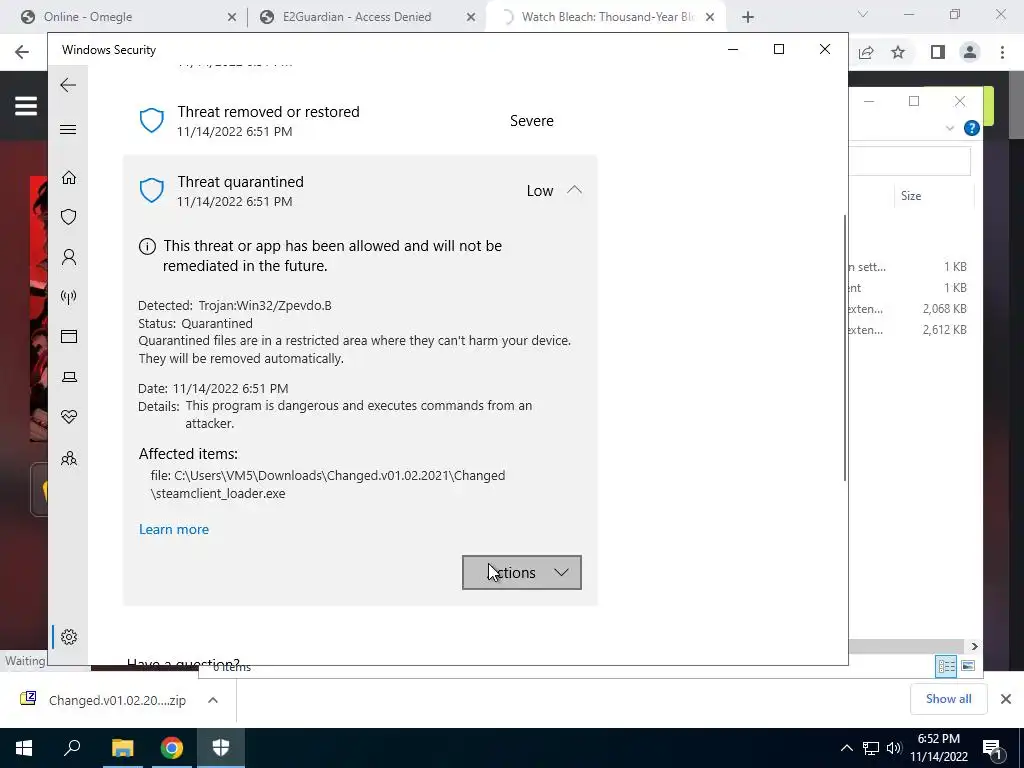The height and width of the screenshot is (768, 1024).
Task: Click Show all downloads button
Action: coord(948,699)
